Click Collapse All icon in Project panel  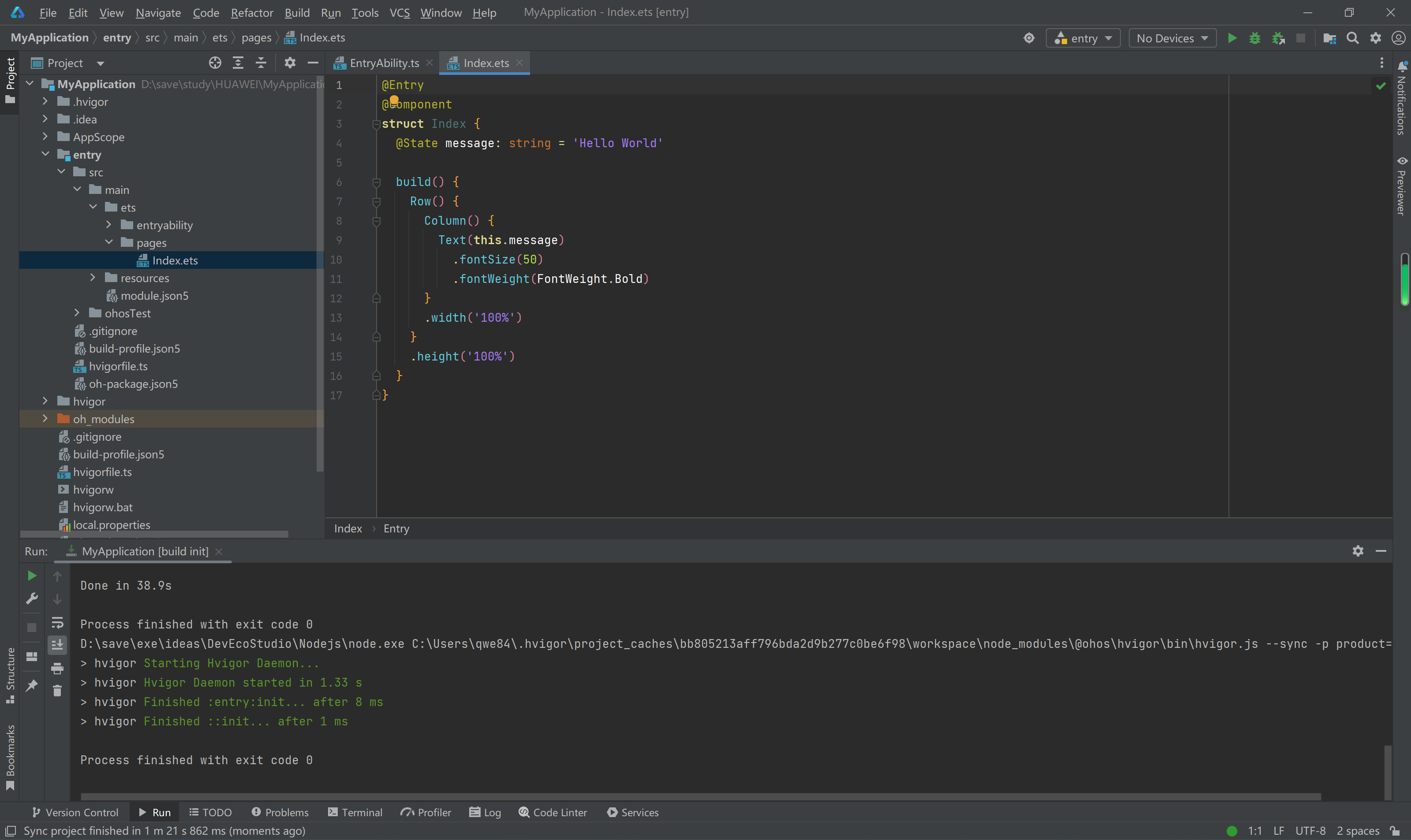pyautogui.click(x=261, y=63)
